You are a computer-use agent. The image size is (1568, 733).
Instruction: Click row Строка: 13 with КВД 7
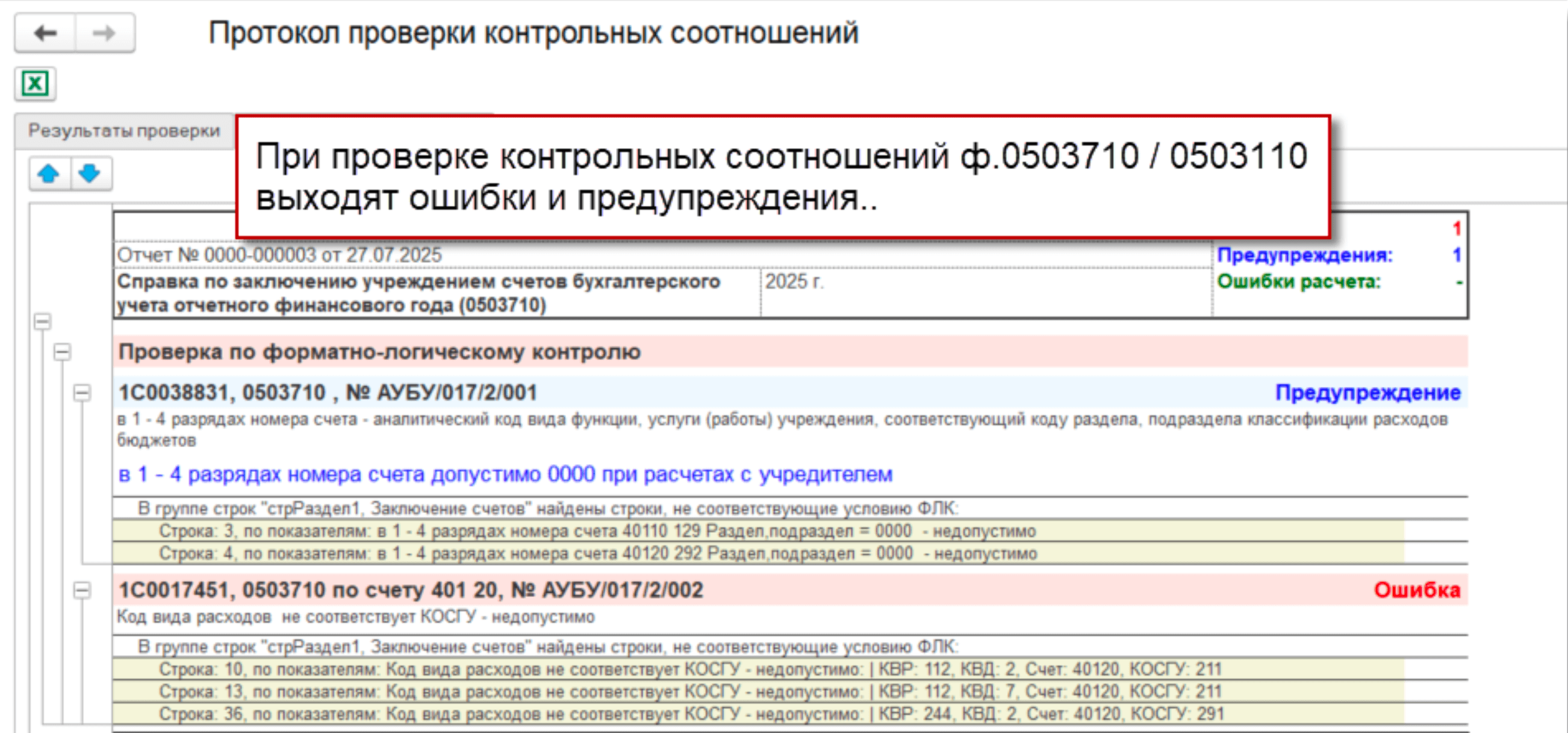point(689,691)
